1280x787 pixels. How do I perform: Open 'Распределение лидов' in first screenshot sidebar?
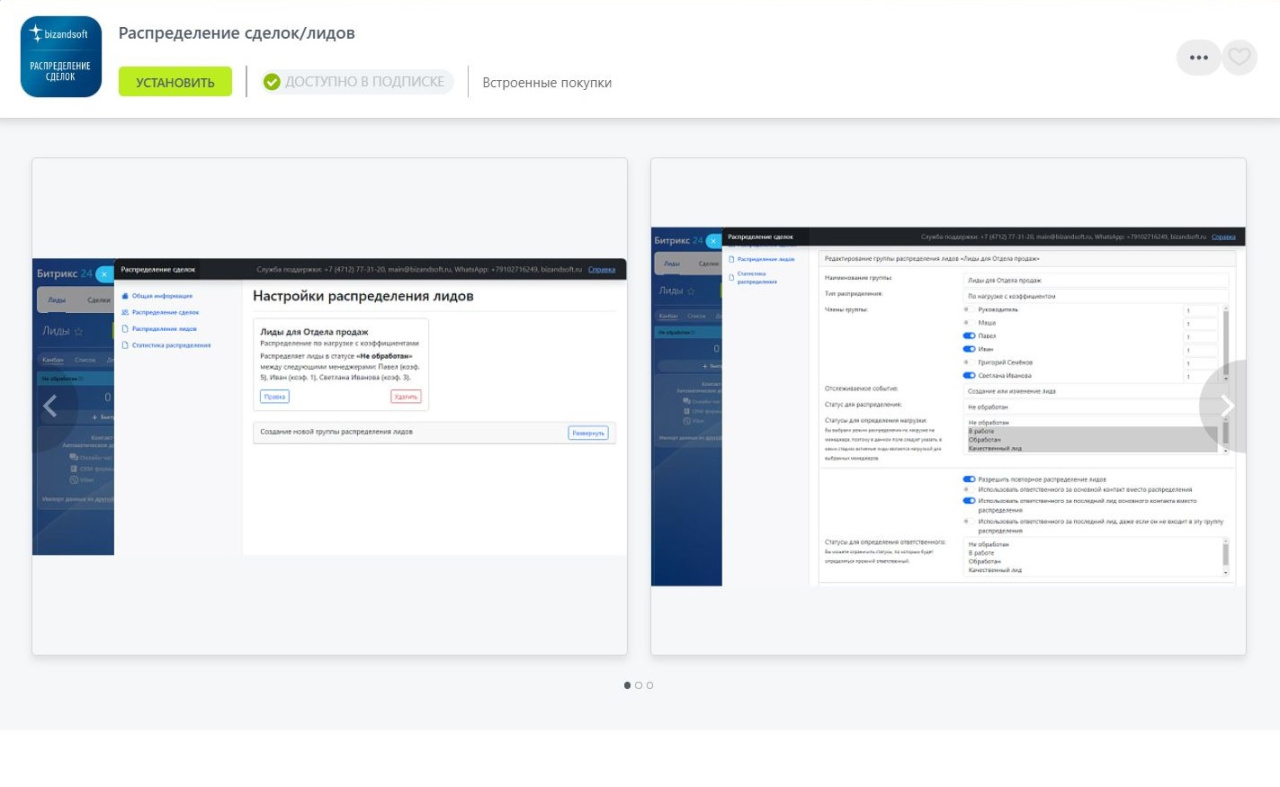coord(164,328)
